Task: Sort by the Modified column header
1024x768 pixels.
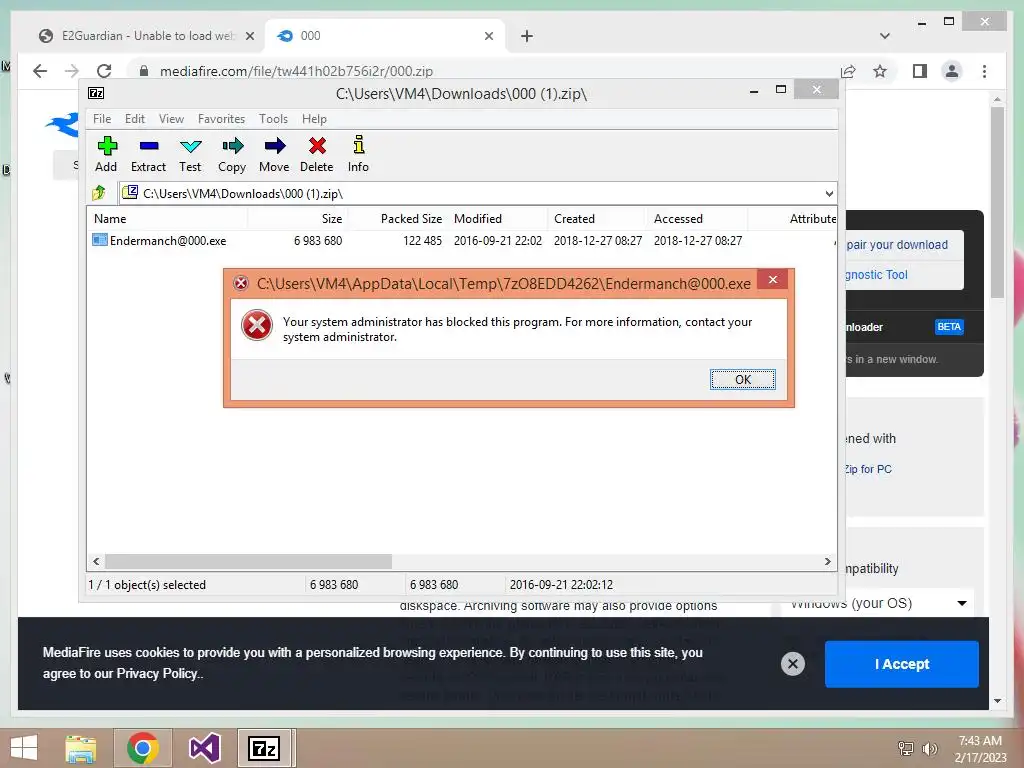Action: click(x=498, y=219)
